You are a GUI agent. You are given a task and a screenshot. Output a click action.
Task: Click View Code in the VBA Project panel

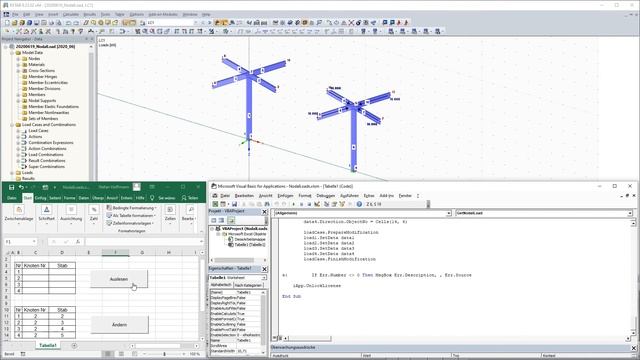pyautogui.click(x=214, y=220)
